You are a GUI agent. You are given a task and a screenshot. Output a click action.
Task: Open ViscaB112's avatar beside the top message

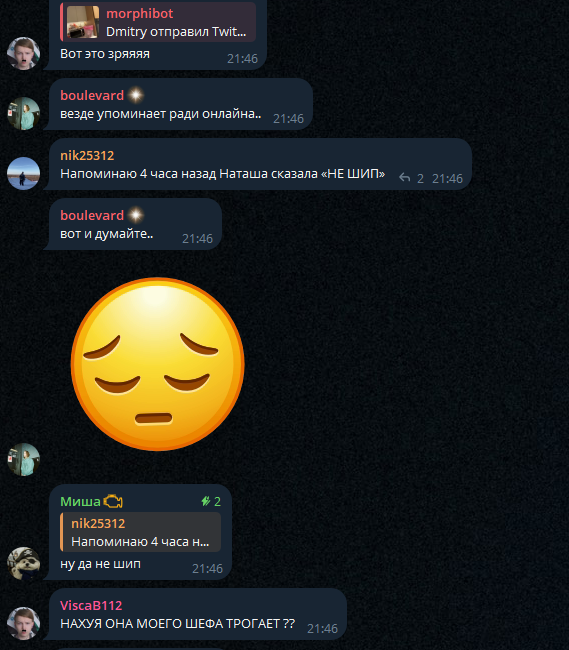click(23, 53)
